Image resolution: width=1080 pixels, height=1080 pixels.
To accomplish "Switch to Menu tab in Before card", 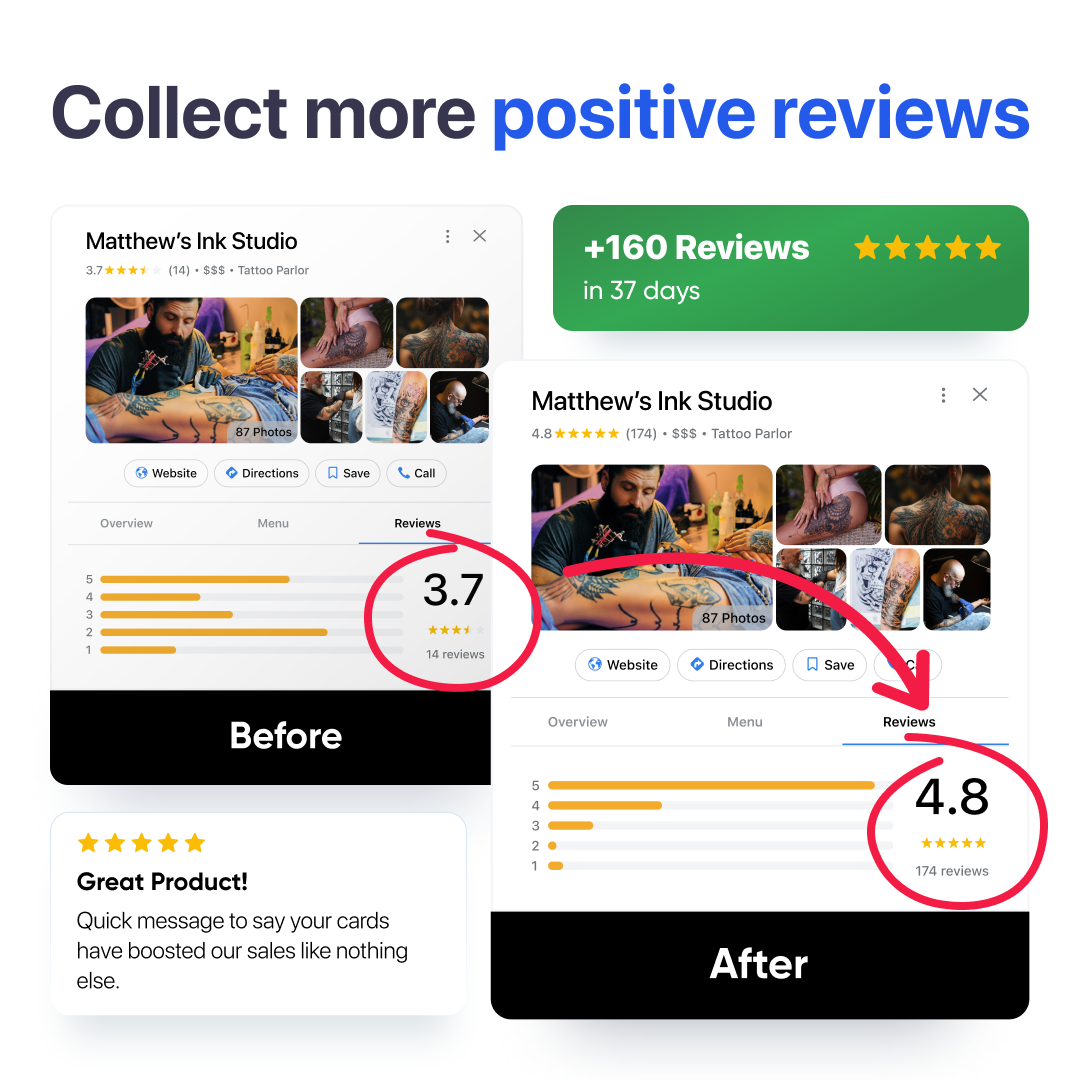I will coord(273,523).
